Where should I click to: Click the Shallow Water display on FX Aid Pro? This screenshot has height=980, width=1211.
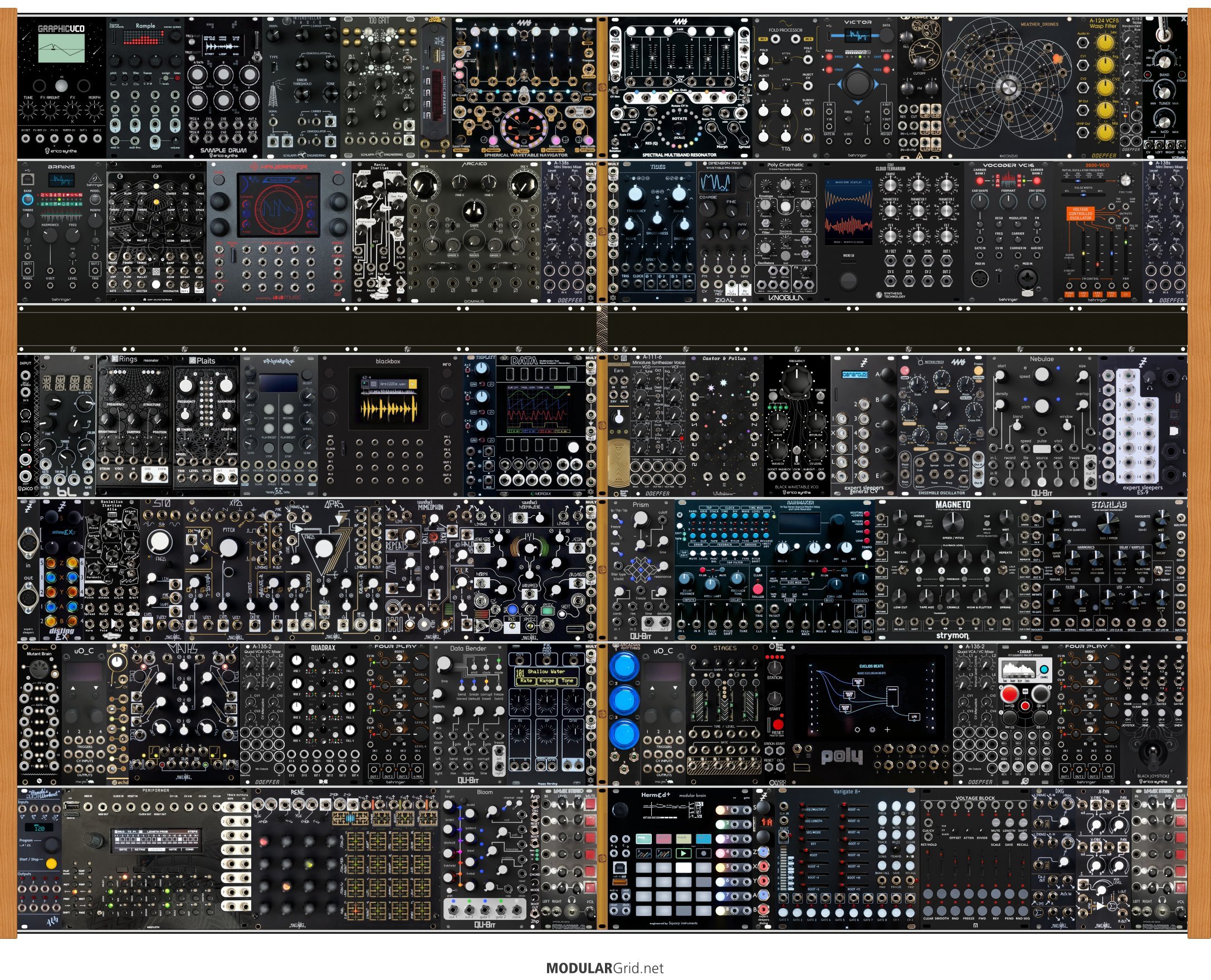coord(547,676)
